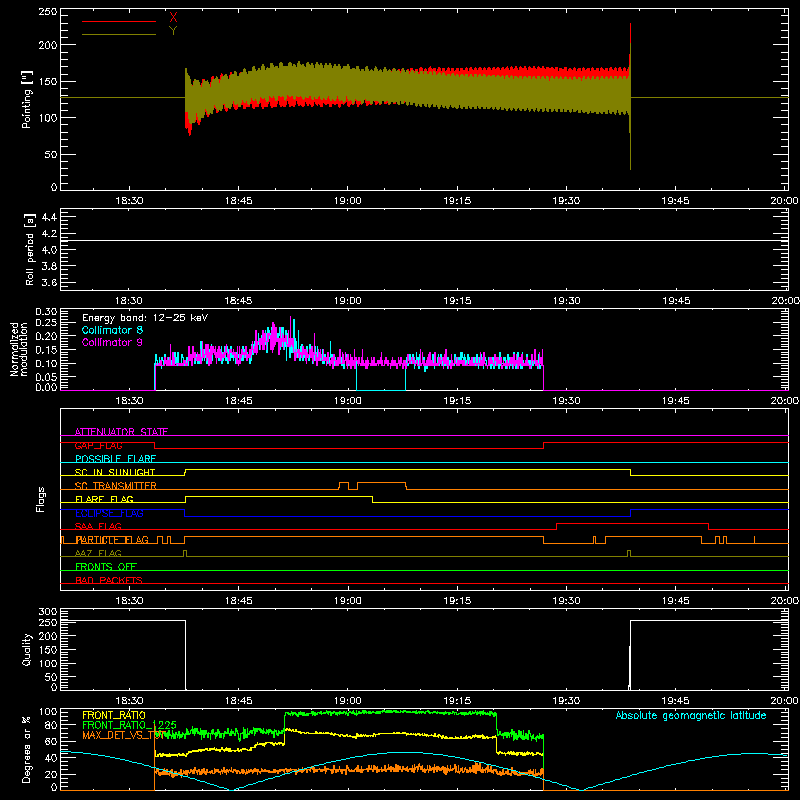This screenshot has width=800, height=800.
Task: Select the ECLIPSE_FLAG label
Action: [x=109, y=513]
